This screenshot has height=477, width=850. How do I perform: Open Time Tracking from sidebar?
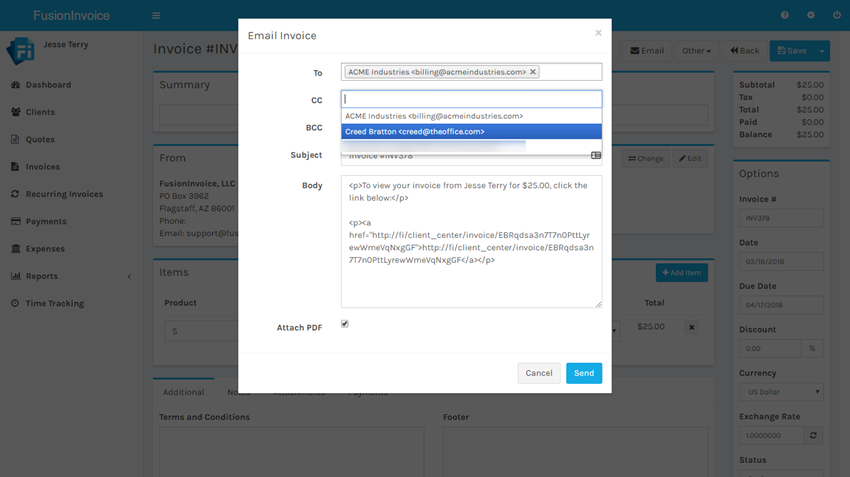[54, 303]
